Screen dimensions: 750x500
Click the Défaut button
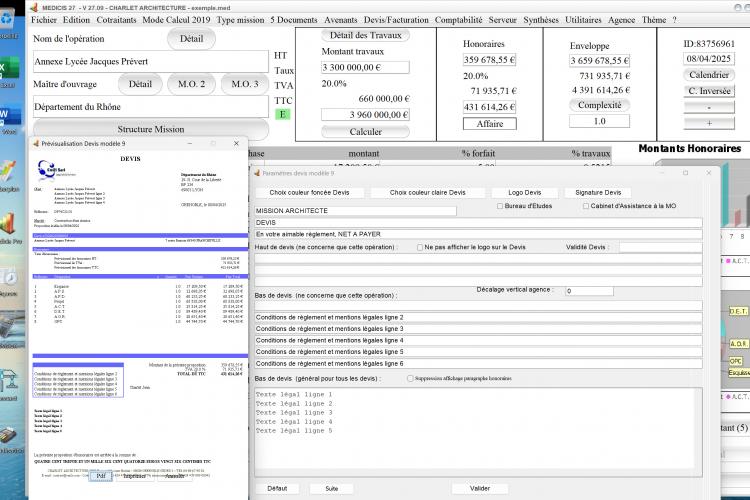point(277,489)
